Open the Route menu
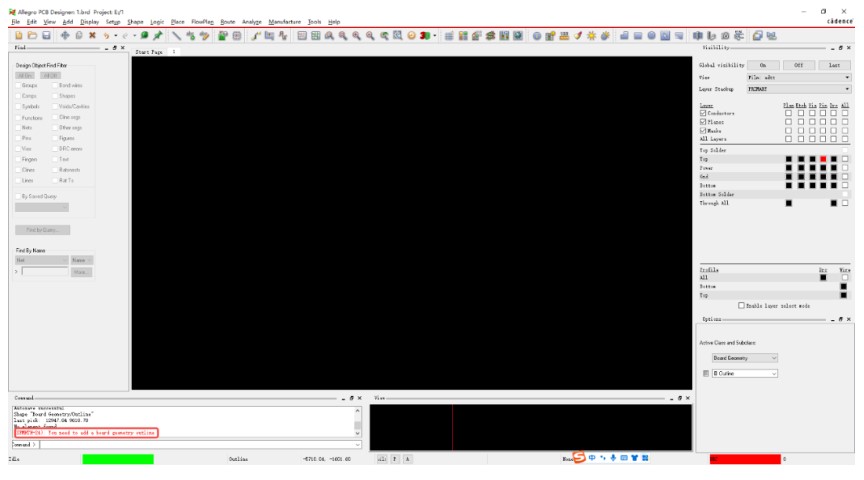This screenshot has width=864, height=480. pos(228,22)
